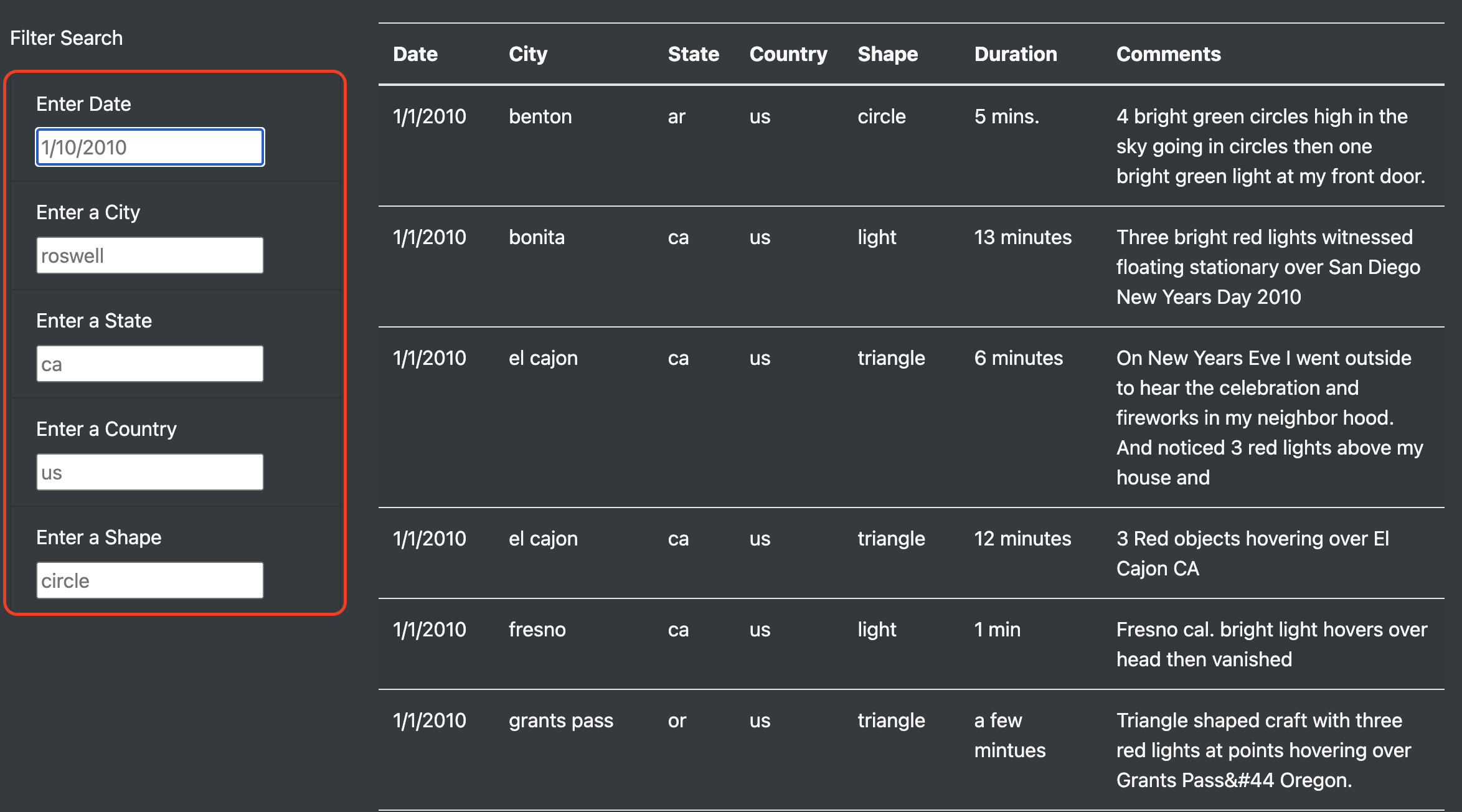Select the State column header
1462x812 pixels.
pos(693,54)
